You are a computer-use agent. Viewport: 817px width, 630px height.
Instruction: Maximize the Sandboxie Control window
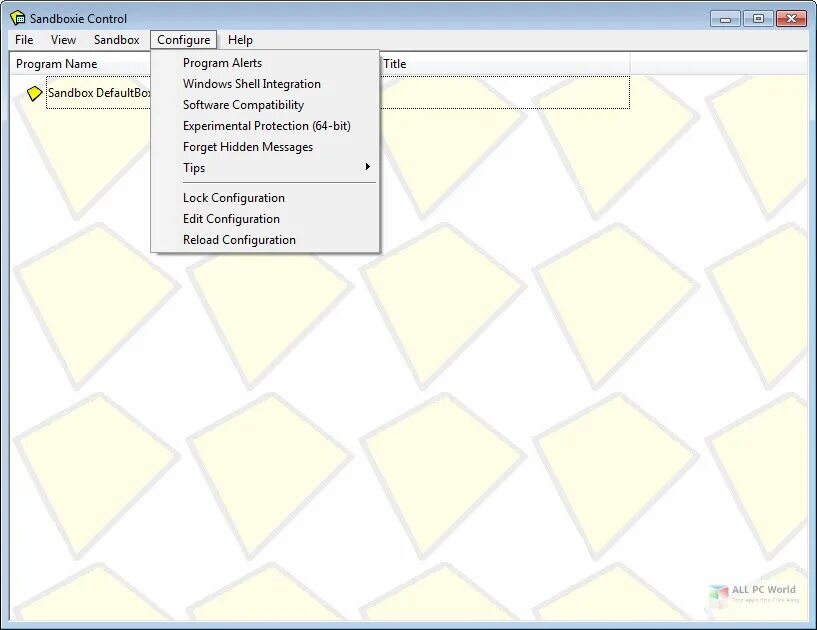pos(758,19)
